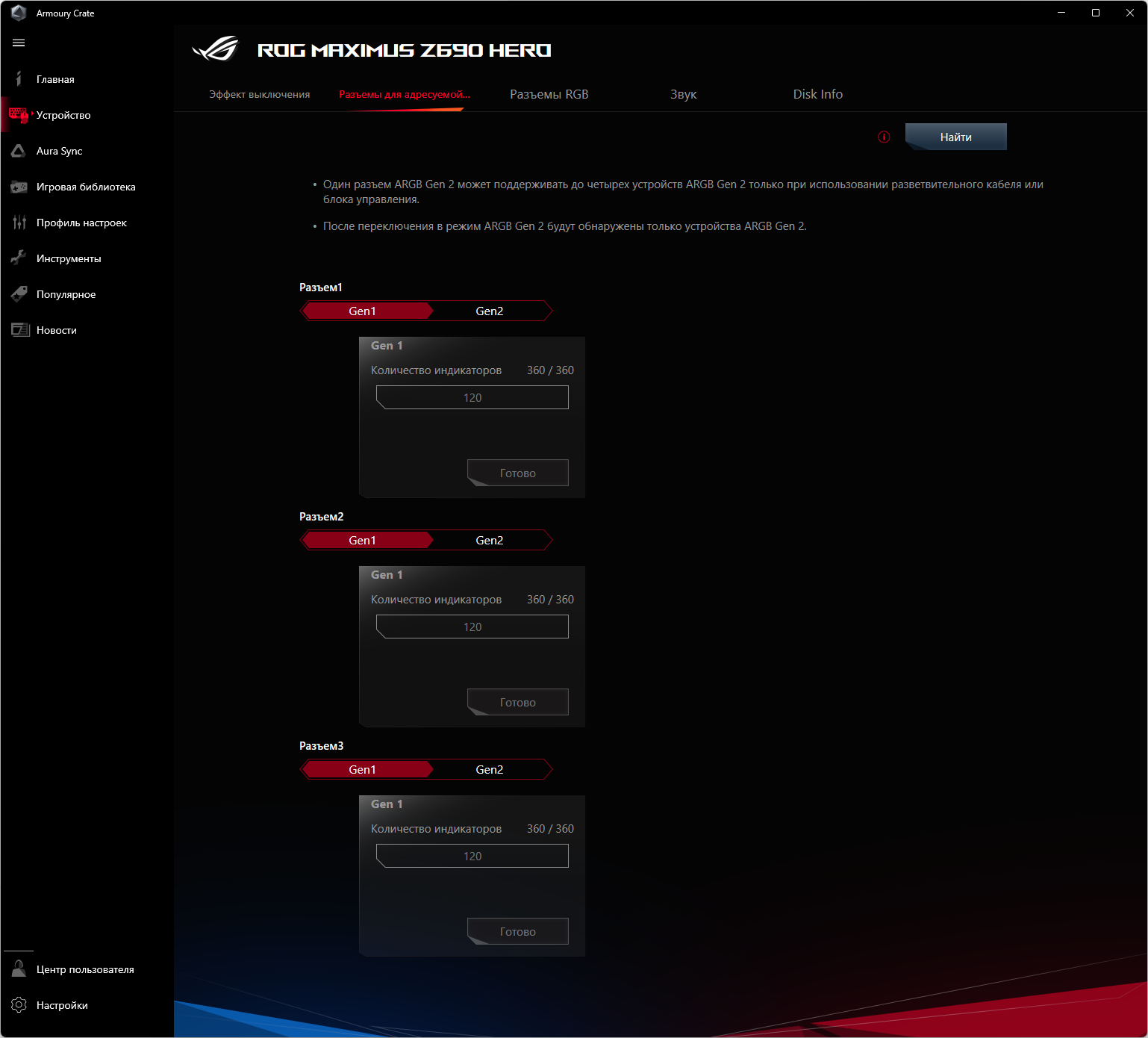Click 360 / 360 count in Разъем3 panel

click(x=550, y=829)
